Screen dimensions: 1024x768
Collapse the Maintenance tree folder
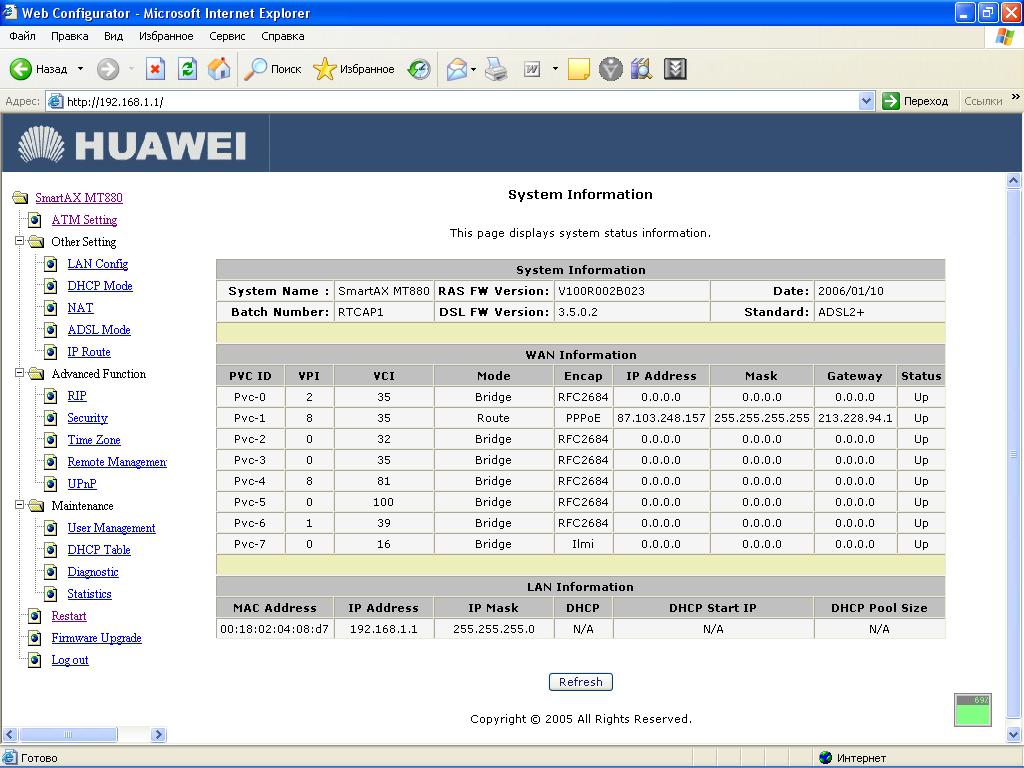(x=20, y=506)
